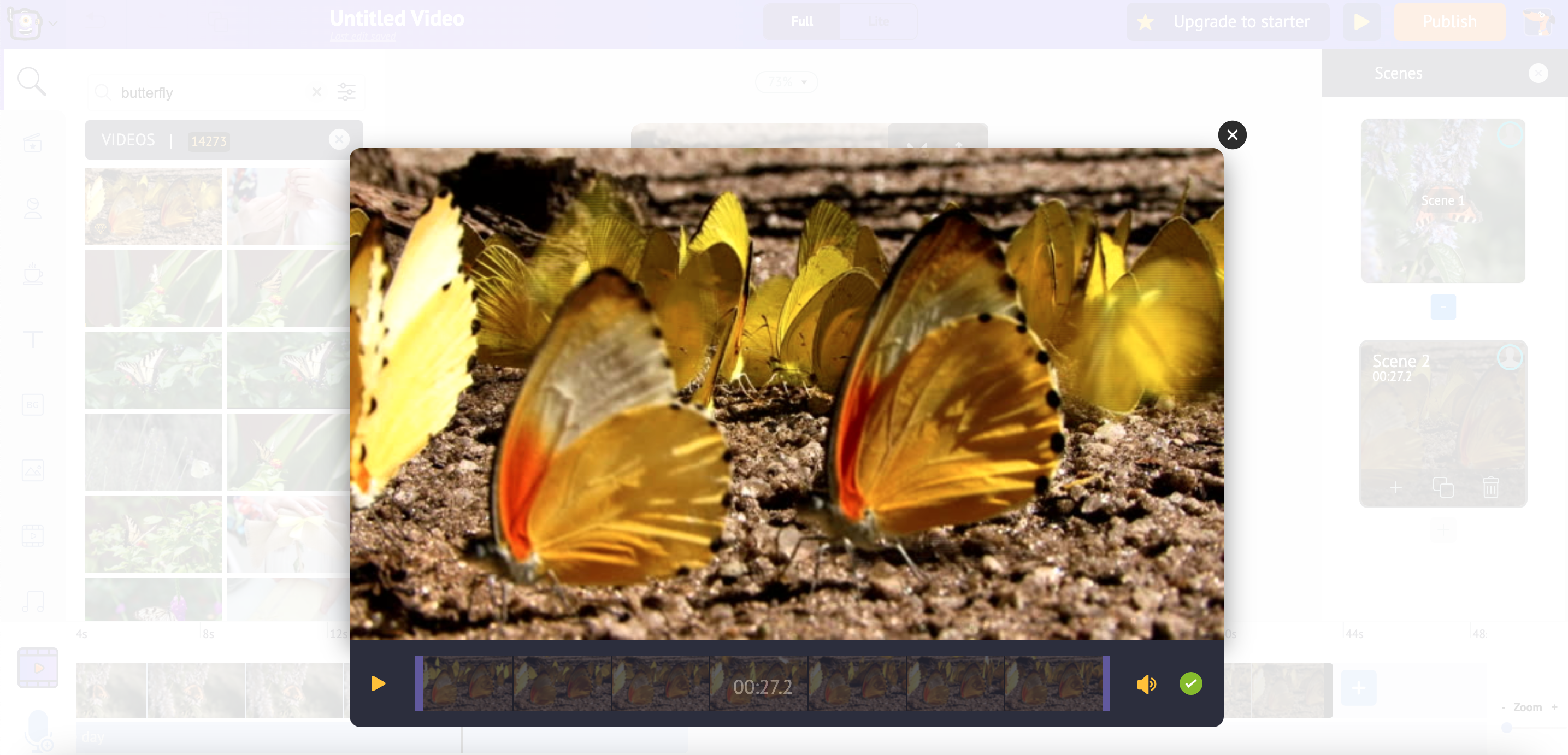Open the Music panel in the sidebar
The width and height of the screenshot is (1568, 755).
coord(32,601)
